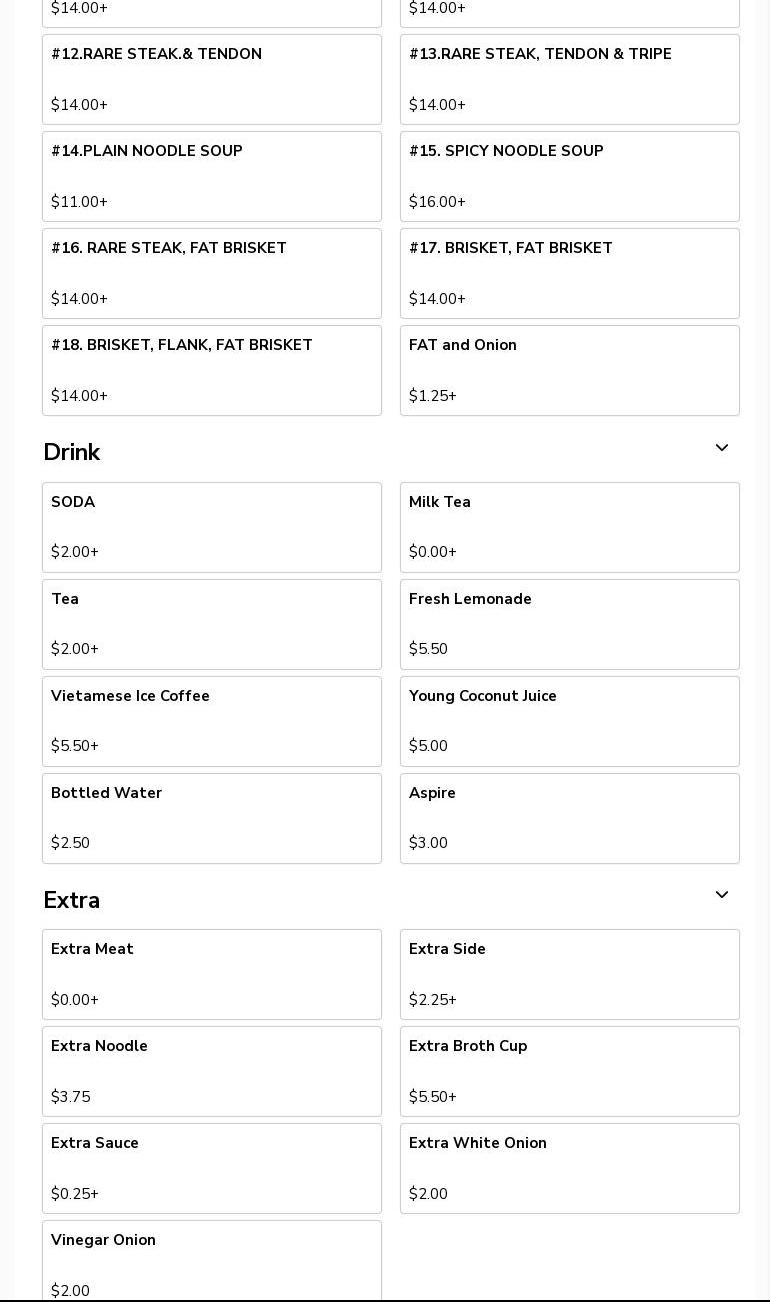Choose Extra Broth Cup item

570,1071
